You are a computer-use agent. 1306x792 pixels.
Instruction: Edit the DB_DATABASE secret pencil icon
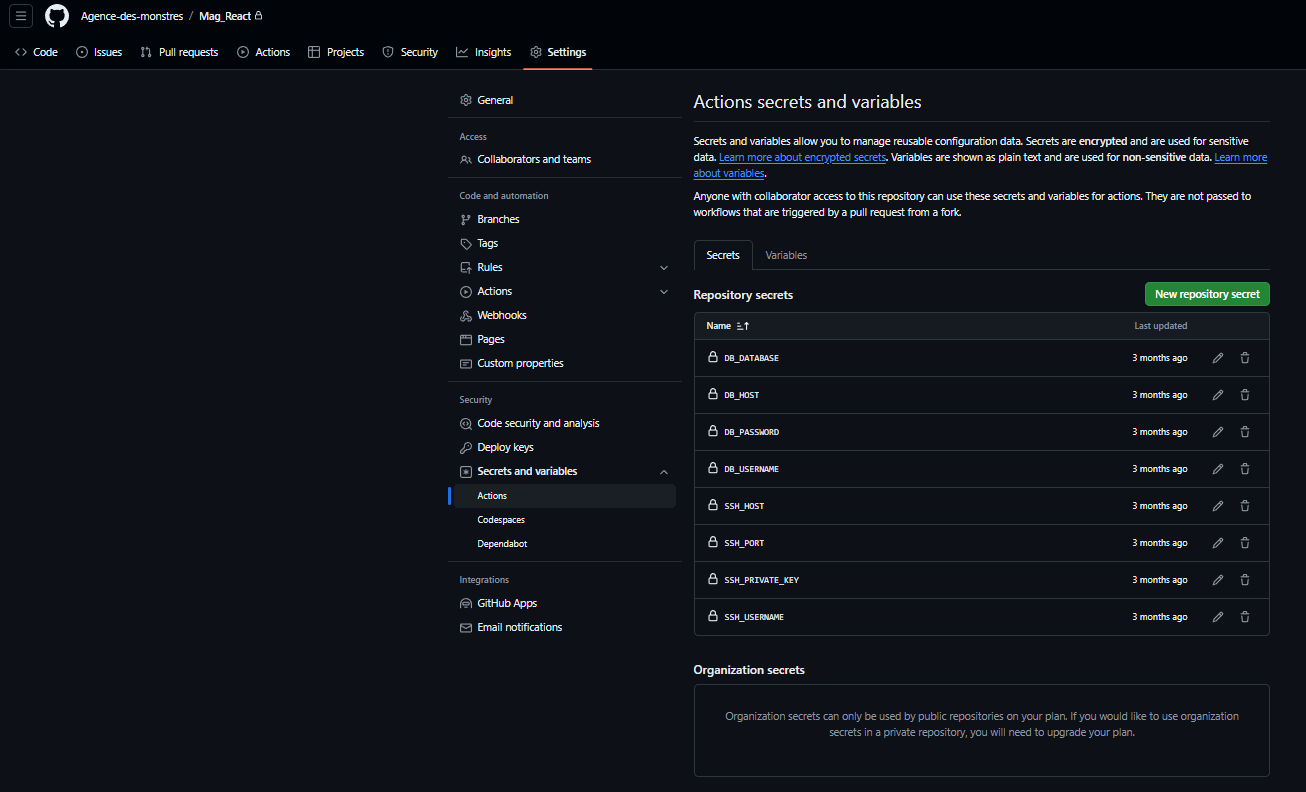click(x=1217, y=358)
